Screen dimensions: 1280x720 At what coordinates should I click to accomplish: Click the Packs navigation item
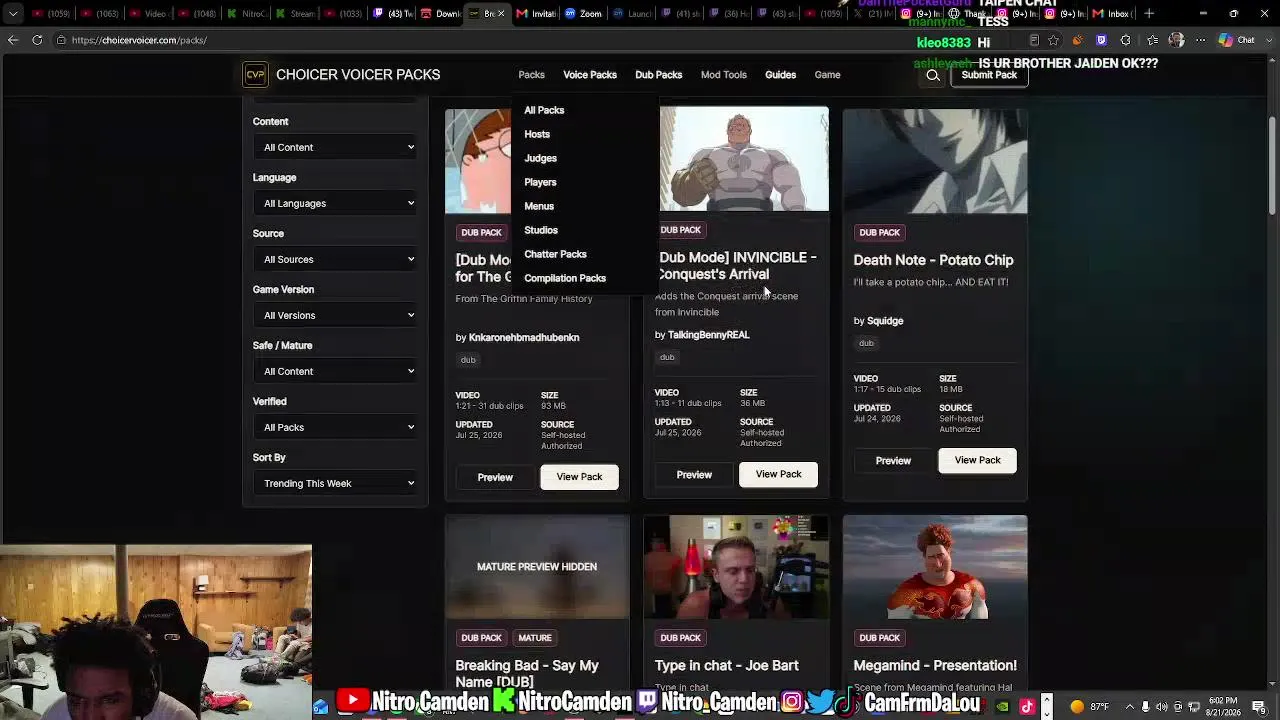[531, 75]
